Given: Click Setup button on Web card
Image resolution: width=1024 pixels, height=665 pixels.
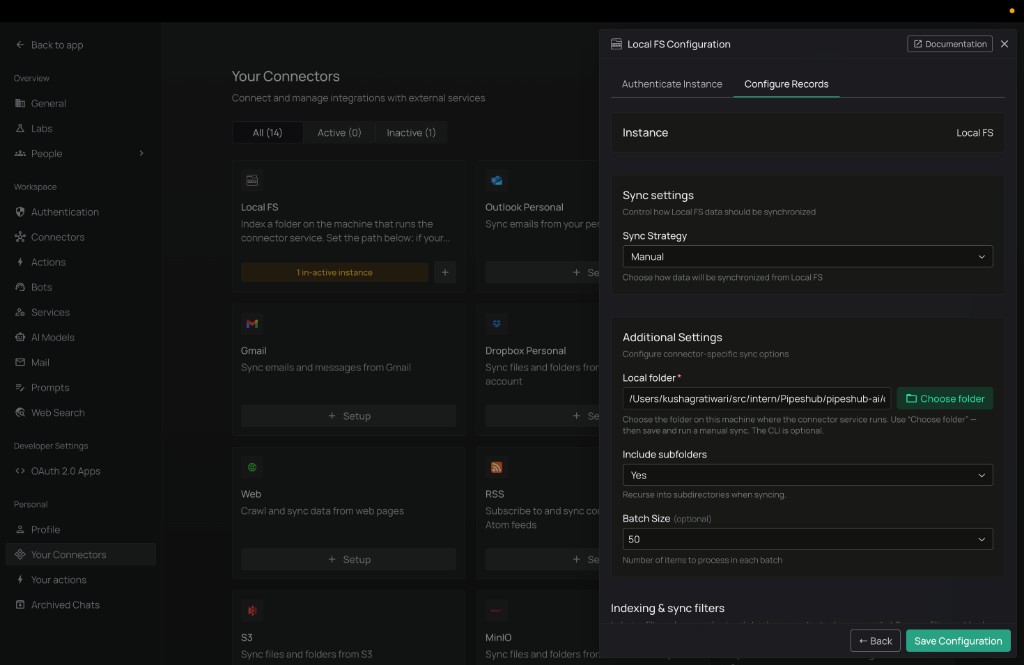Looking at the screenshot, I should pyautogui.click(x=348, y=560).
